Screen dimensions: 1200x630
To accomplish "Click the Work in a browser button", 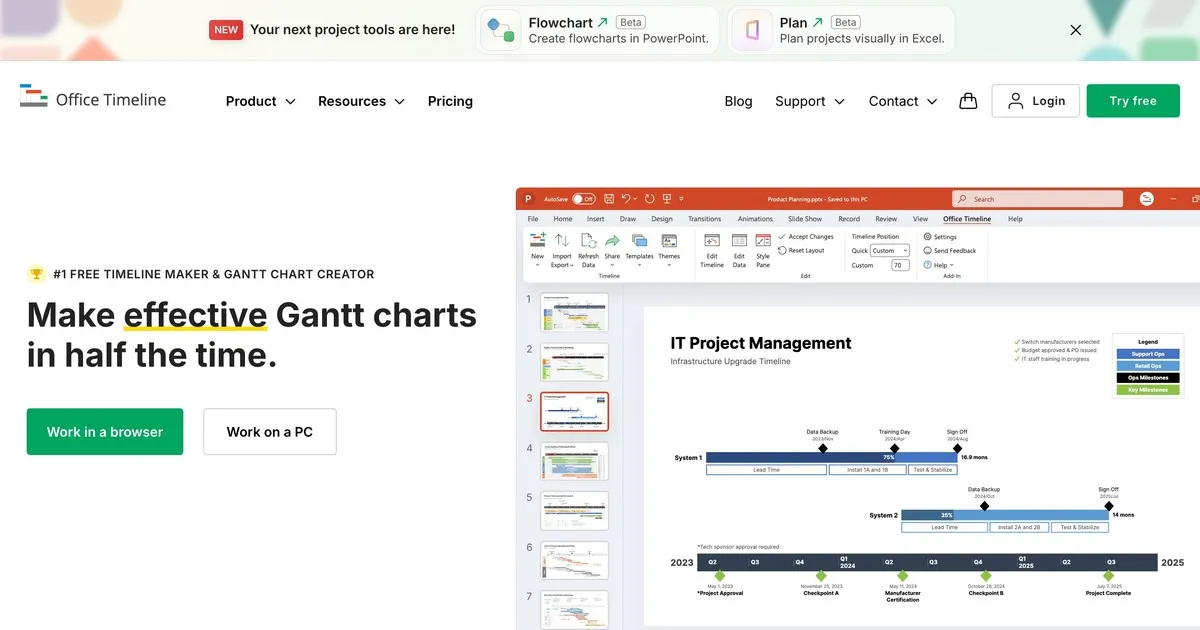I will coord(104,431).
